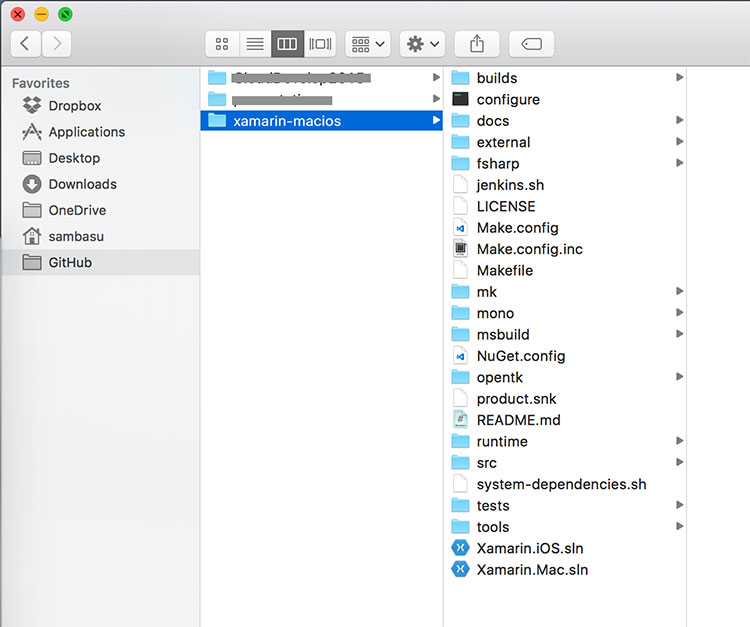Expand arrow beside xamarin-macios
Screen dimensions: 750x627
tap(436, 120)
